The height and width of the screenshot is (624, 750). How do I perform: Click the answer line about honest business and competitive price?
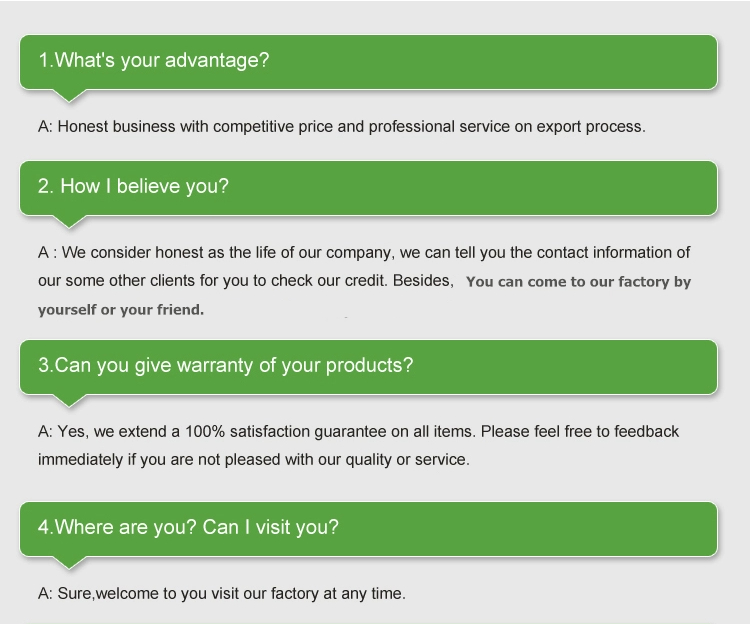(342, 127)
